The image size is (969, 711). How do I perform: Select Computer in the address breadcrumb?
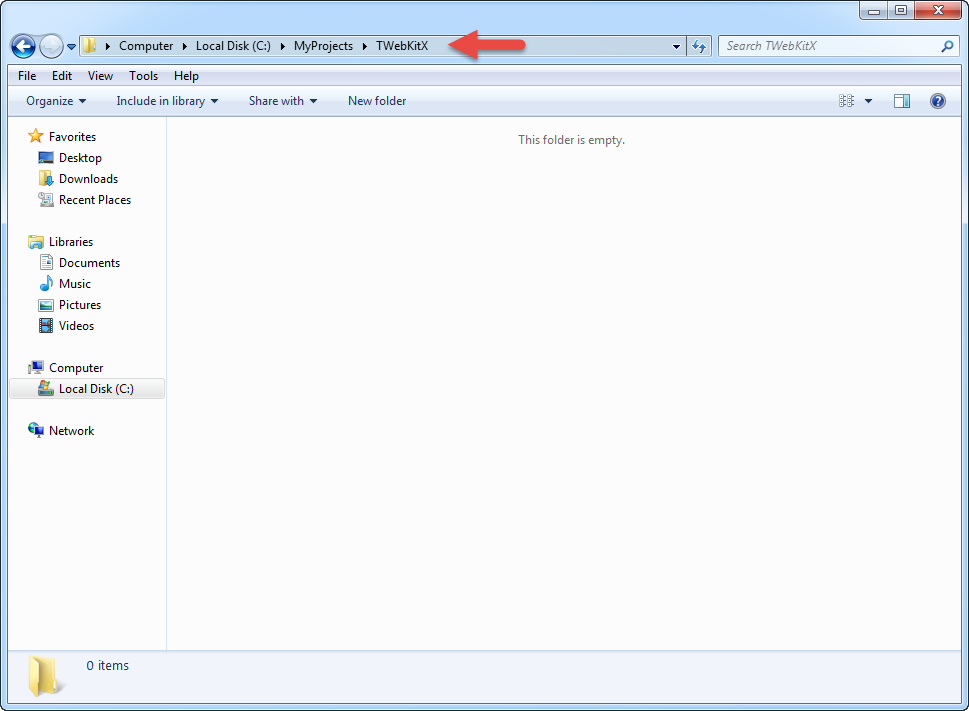click(146, 46)
